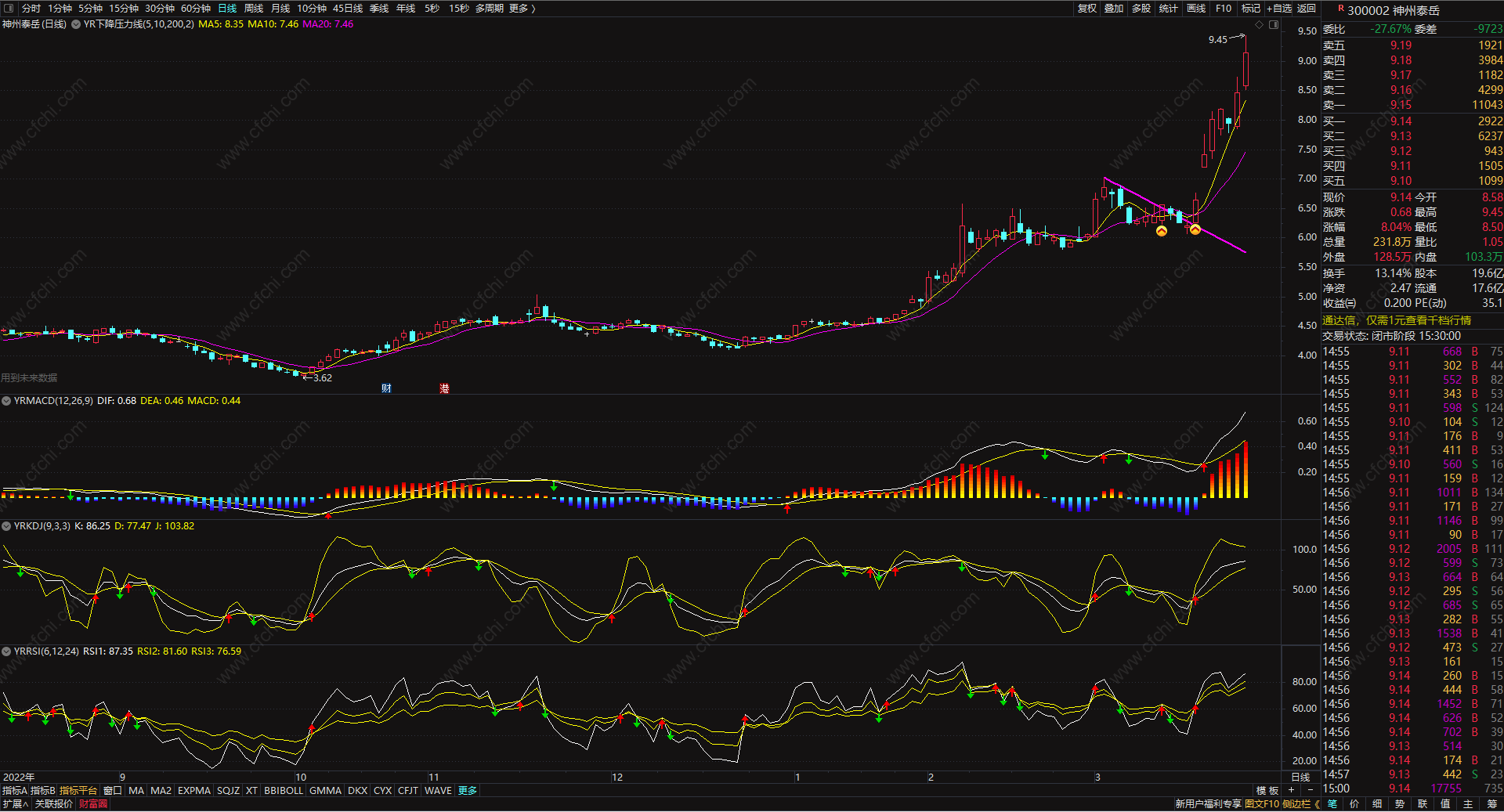Open the YRRSI indicator settings arrow

pos(6,651)
